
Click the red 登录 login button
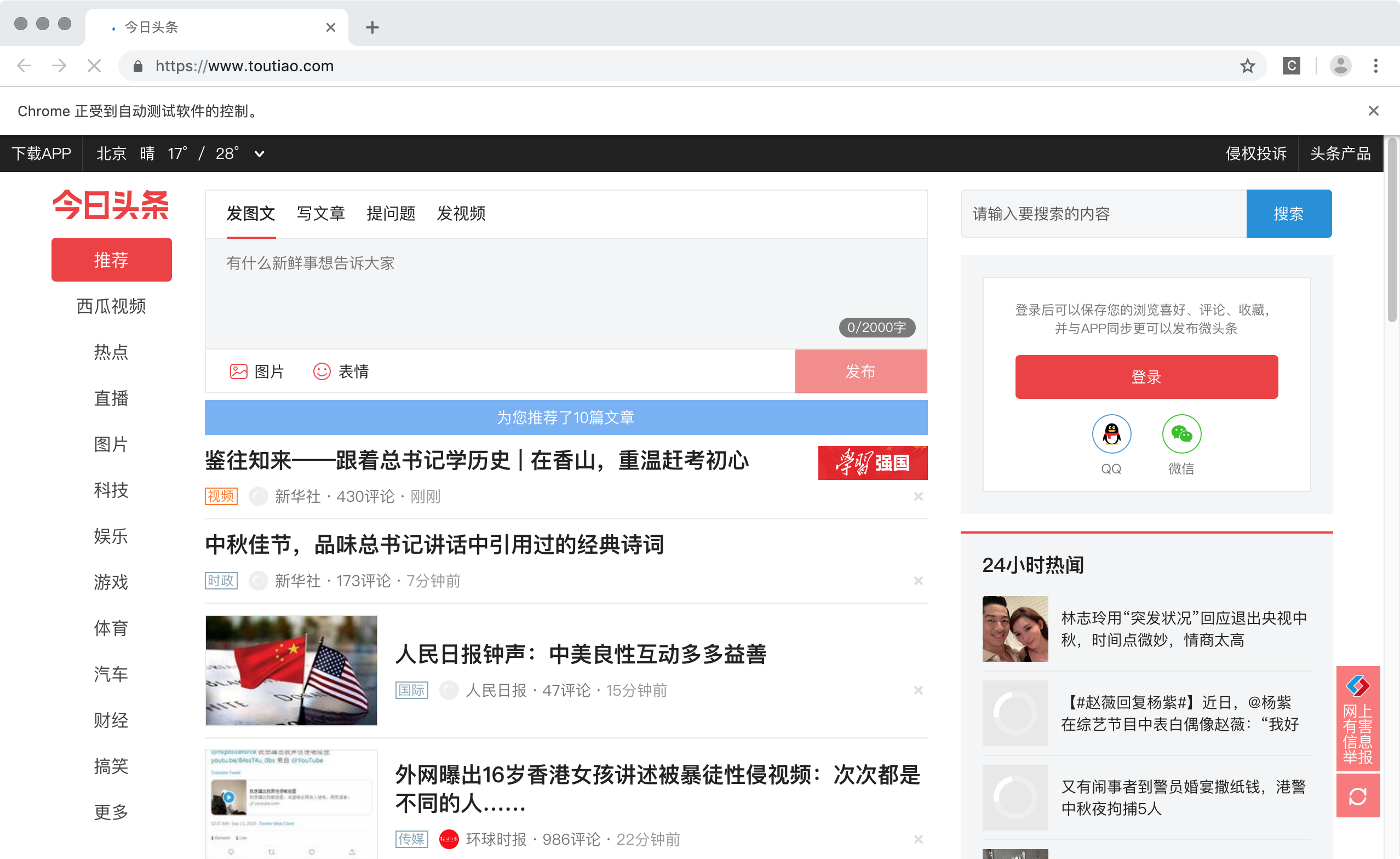(1146, 377)
